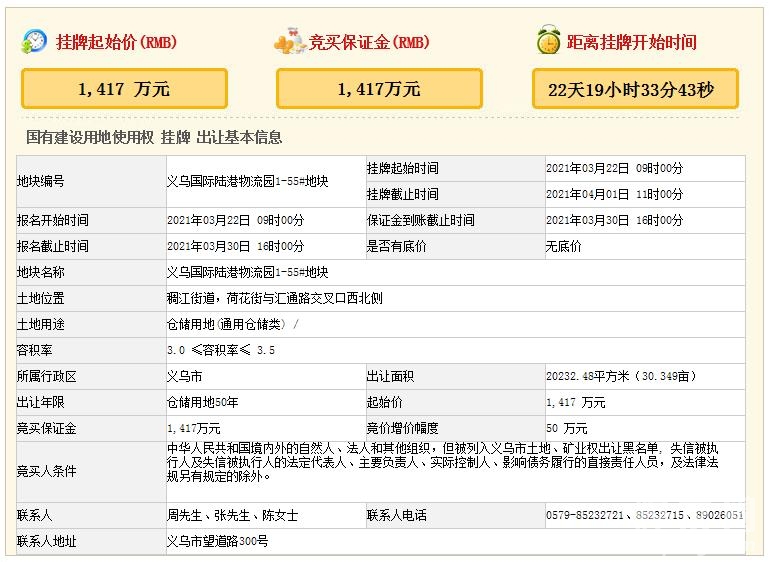Click the 土地位置 address starting with 稠江街道

[274, 298]
